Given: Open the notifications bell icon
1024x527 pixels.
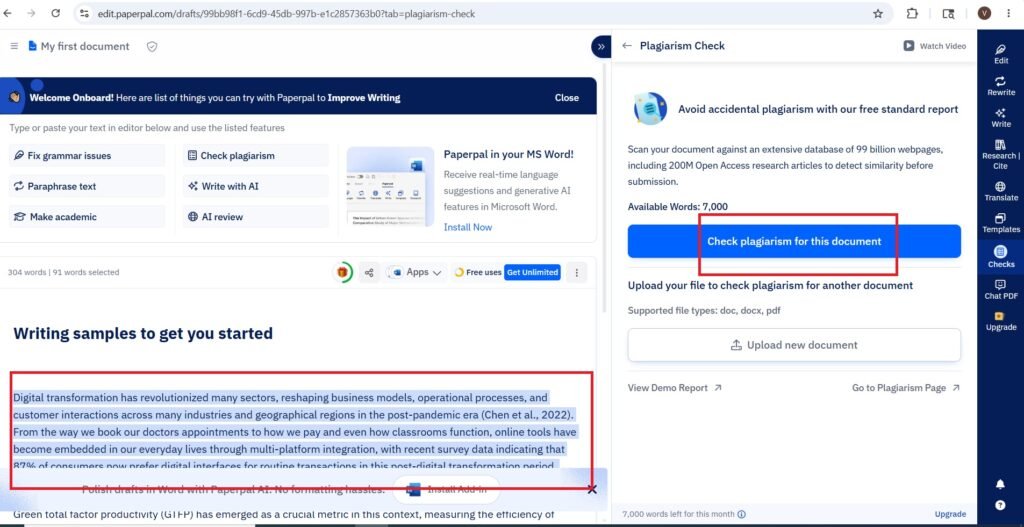Looking at the screenshot, I should pyautogui.click(x=1000, y=484).
